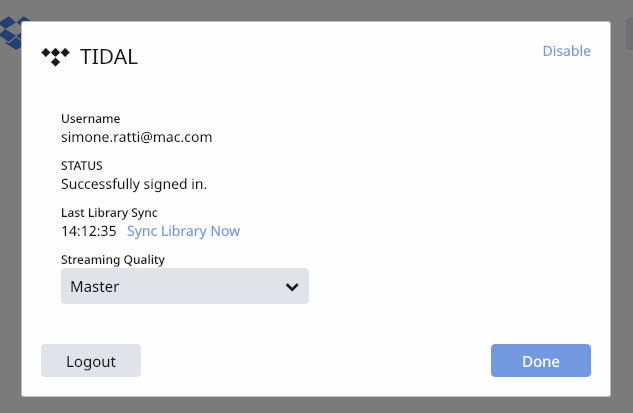
Task: Click the 14:12:35 last sync time
Action: click(88, 231)
